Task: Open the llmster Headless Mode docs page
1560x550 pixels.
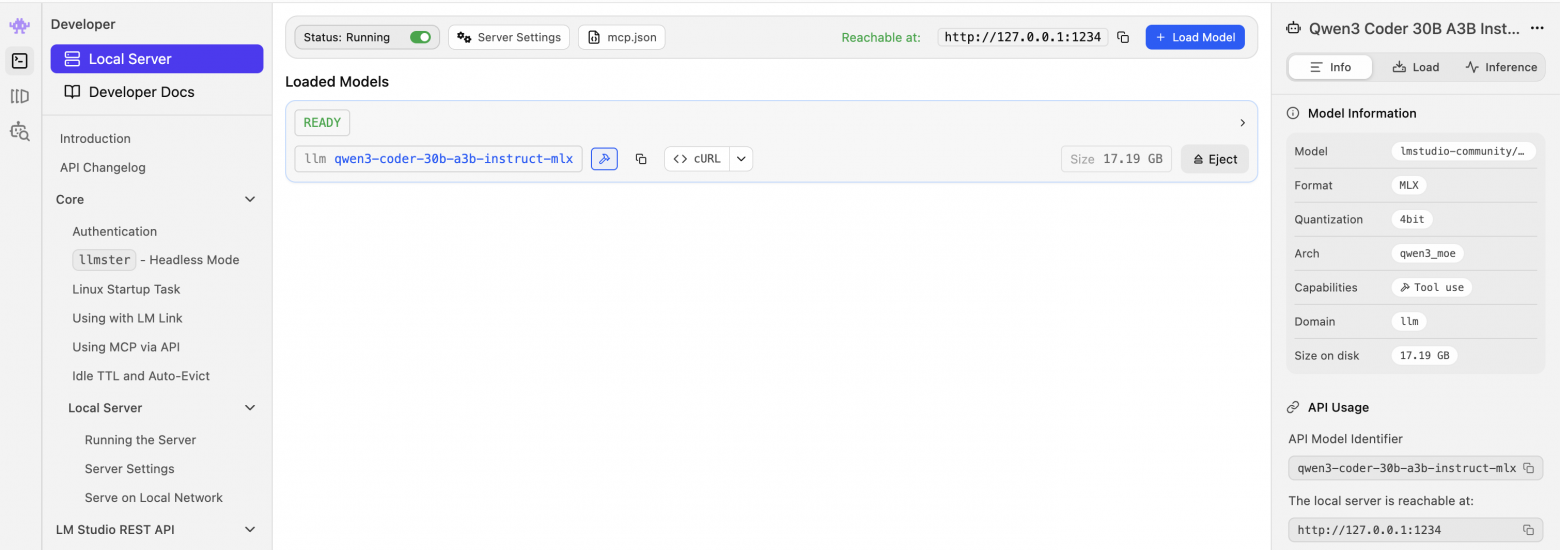Action: (156, 260)
